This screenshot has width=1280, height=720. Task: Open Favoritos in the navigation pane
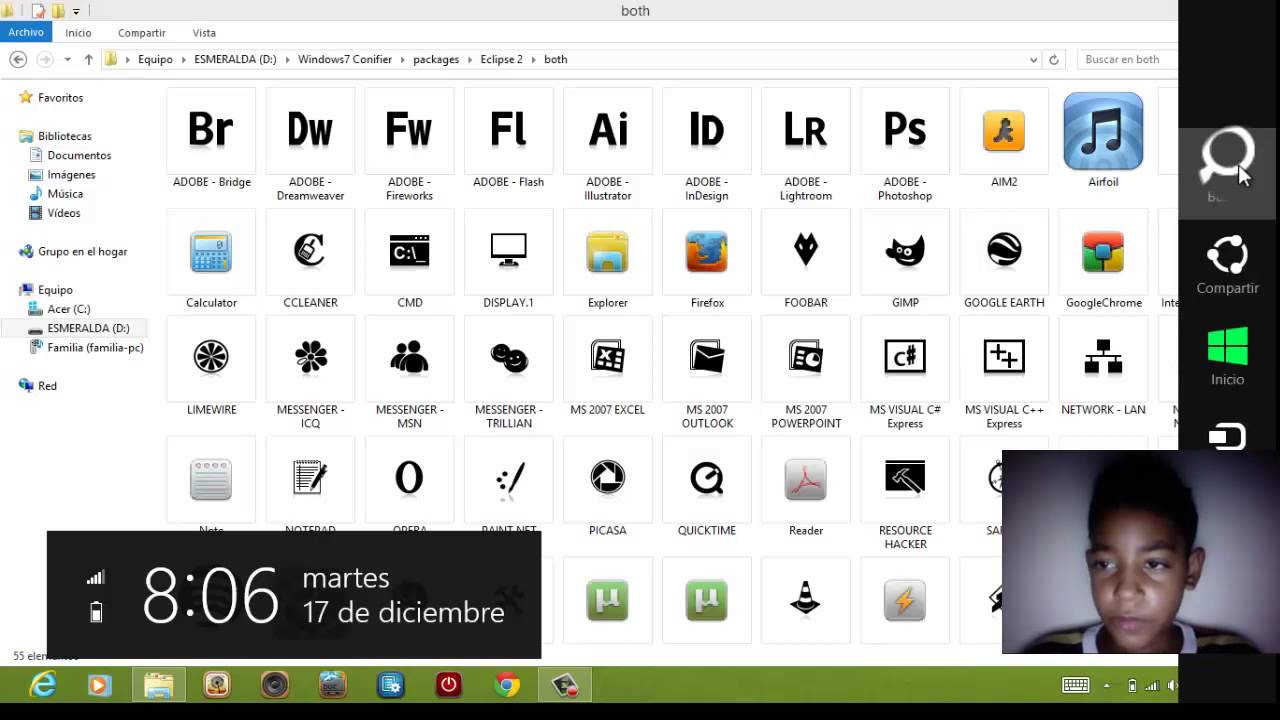point(60,98)
